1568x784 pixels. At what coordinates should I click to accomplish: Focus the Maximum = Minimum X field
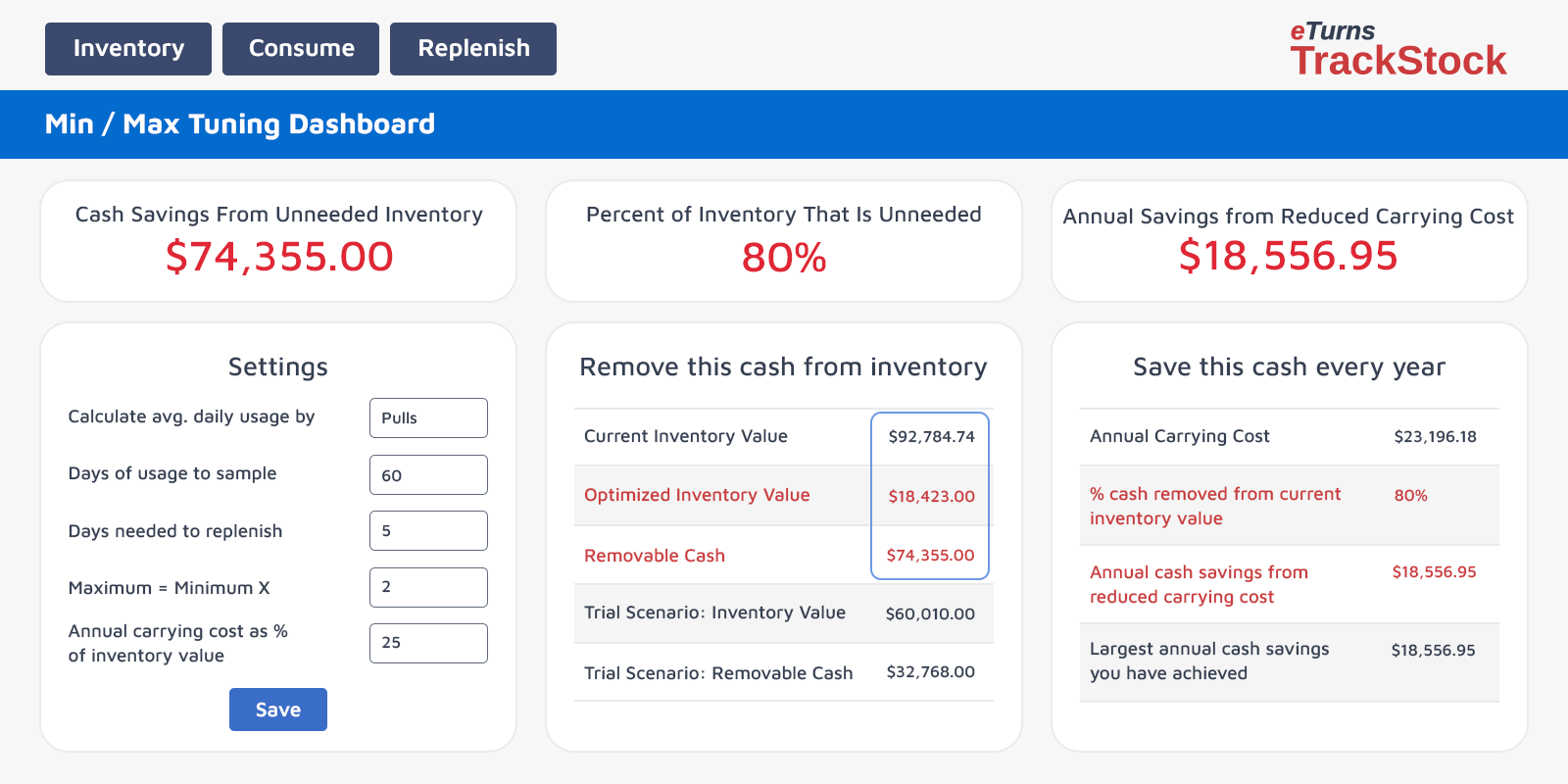428,587
